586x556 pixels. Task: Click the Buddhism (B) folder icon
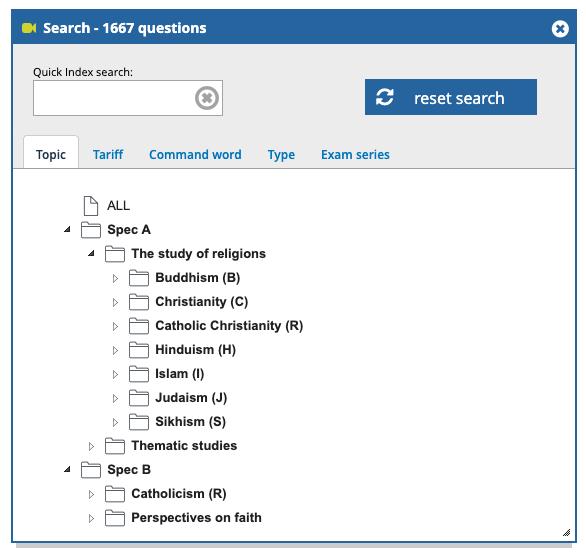click(x=139, y=278)
